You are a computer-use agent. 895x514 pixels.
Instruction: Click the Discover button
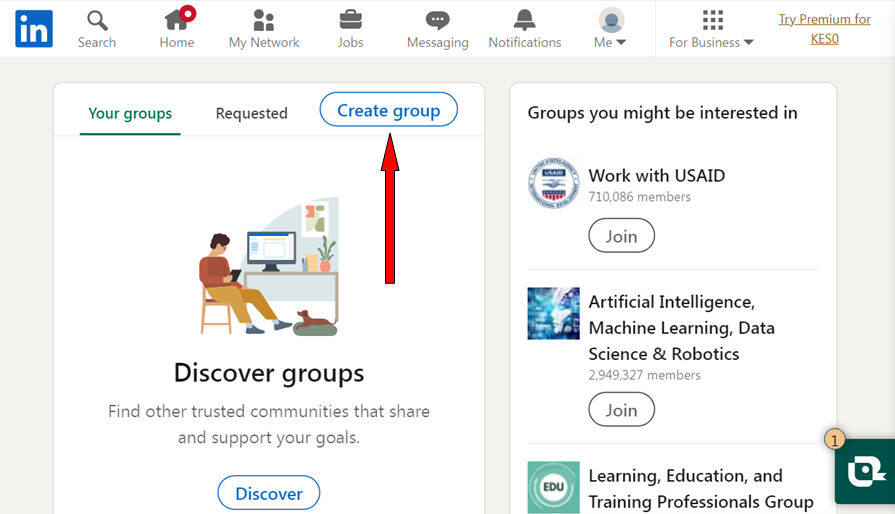click(x=269, y=493)
